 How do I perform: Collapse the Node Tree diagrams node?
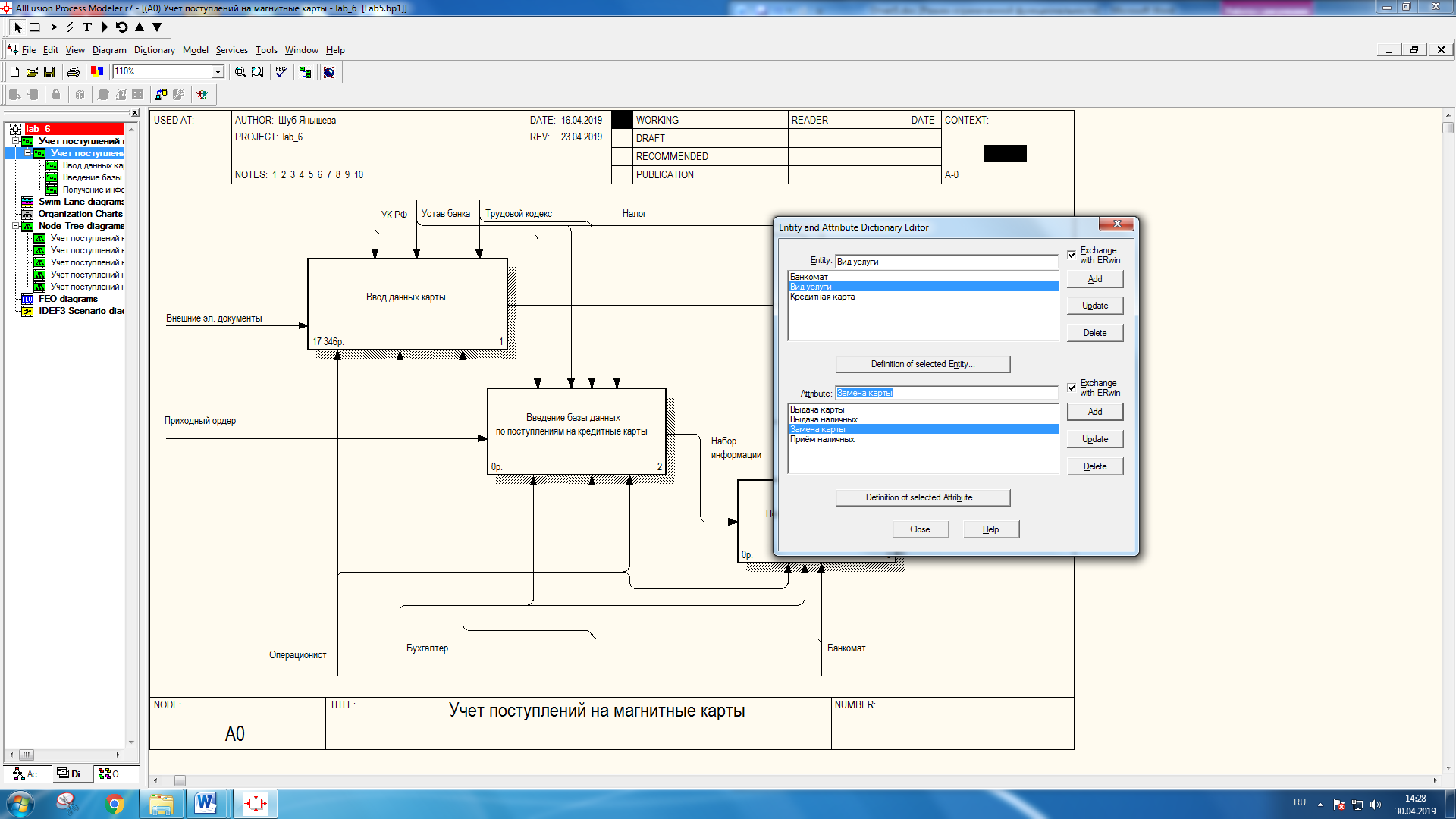point(15,226)
